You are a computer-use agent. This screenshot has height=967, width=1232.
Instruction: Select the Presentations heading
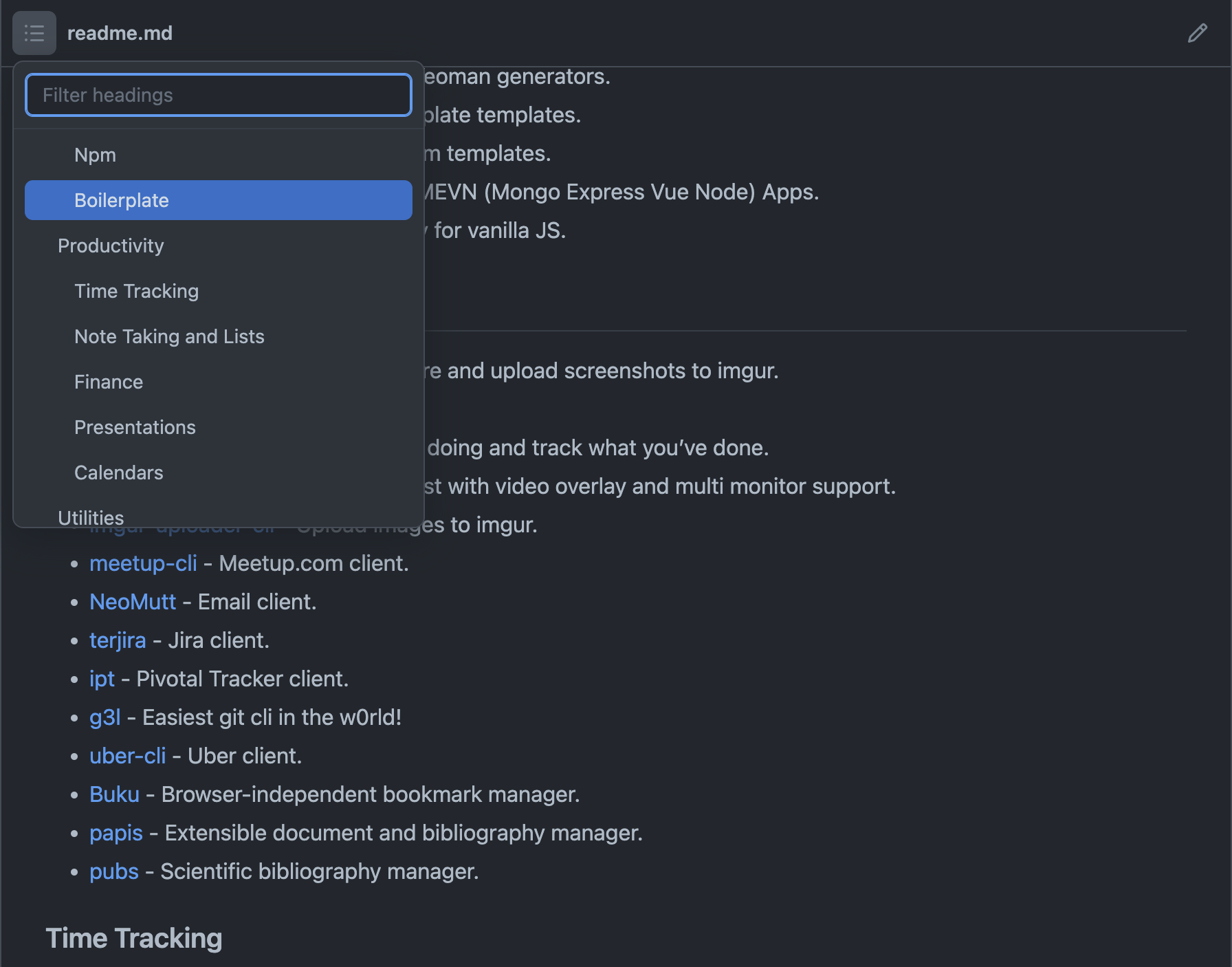tap(135, 427)
